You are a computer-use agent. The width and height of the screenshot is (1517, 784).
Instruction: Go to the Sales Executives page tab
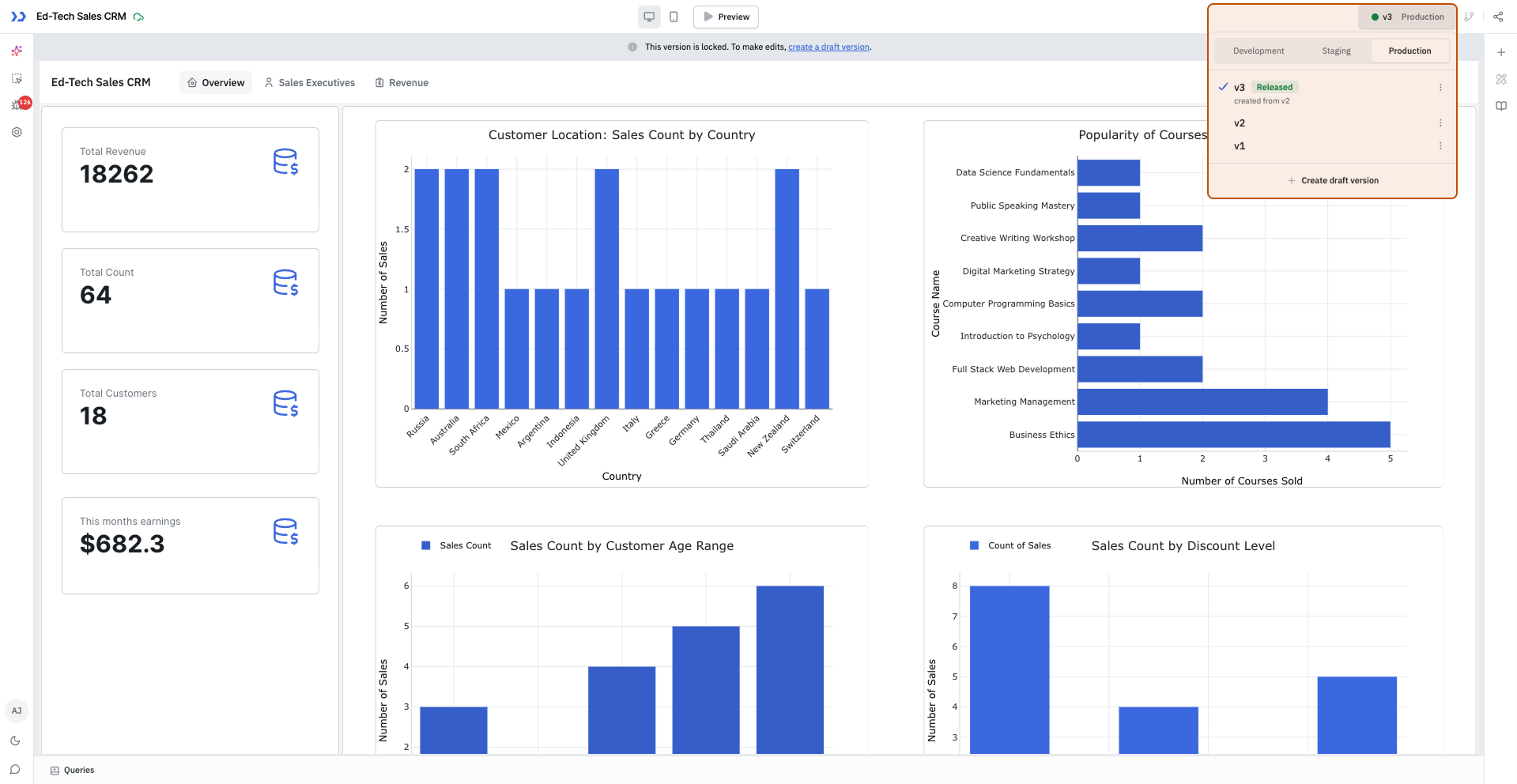pyautogui.click(x=309, y=82)
